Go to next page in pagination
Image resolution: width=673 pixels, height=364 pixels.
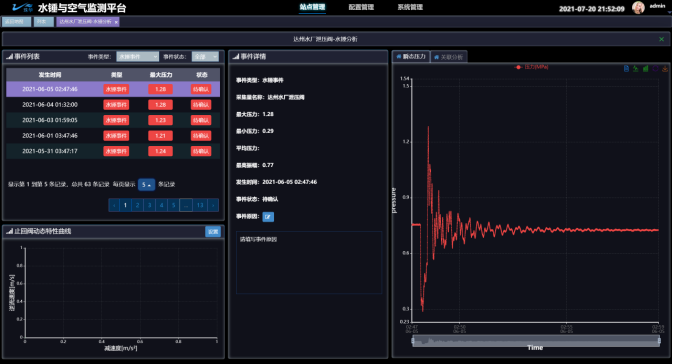click(x=213, y=205)
